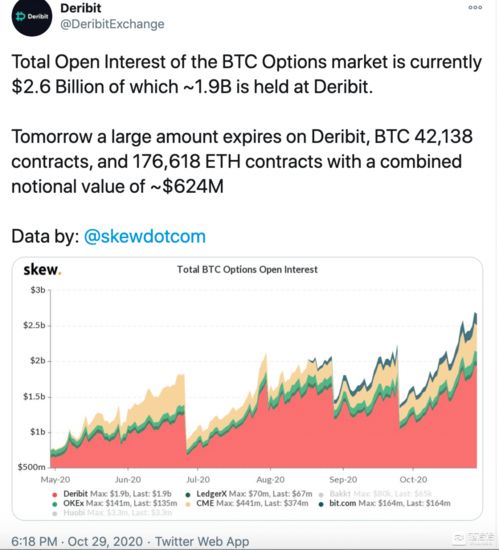Image resolution: width=499 pixels, height=550 pixels.
Task: Click the skew. logo in chart
Action: pyautogui.click(x=42, y=269)
